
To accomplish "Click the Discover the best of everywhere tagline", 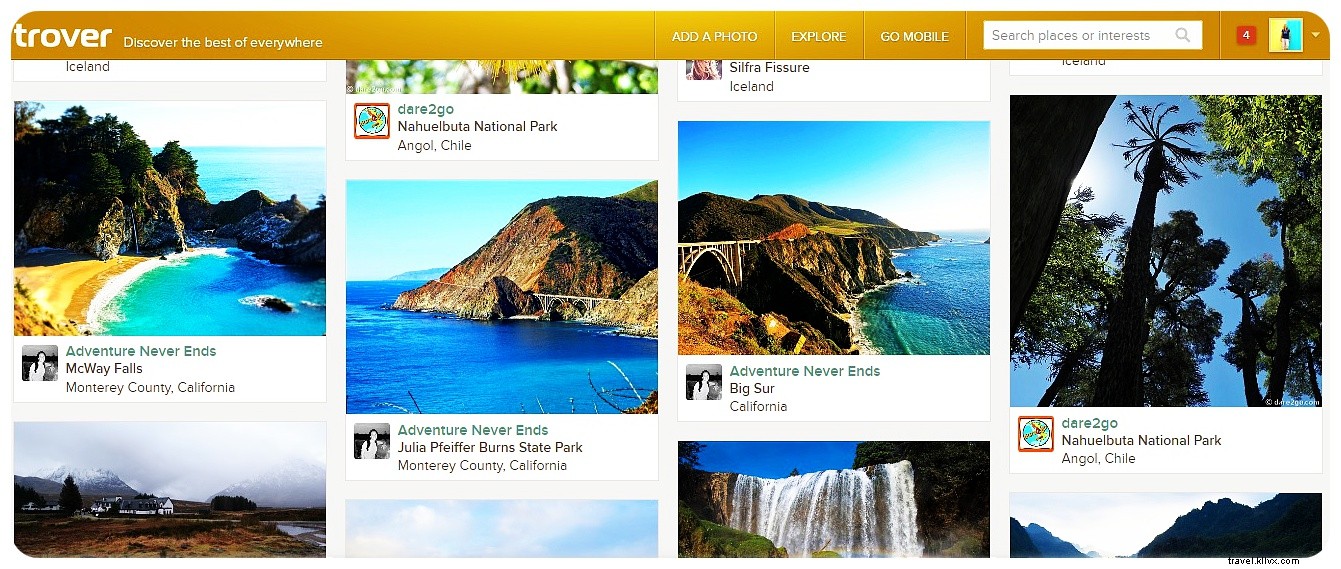I will coord(223,42).
